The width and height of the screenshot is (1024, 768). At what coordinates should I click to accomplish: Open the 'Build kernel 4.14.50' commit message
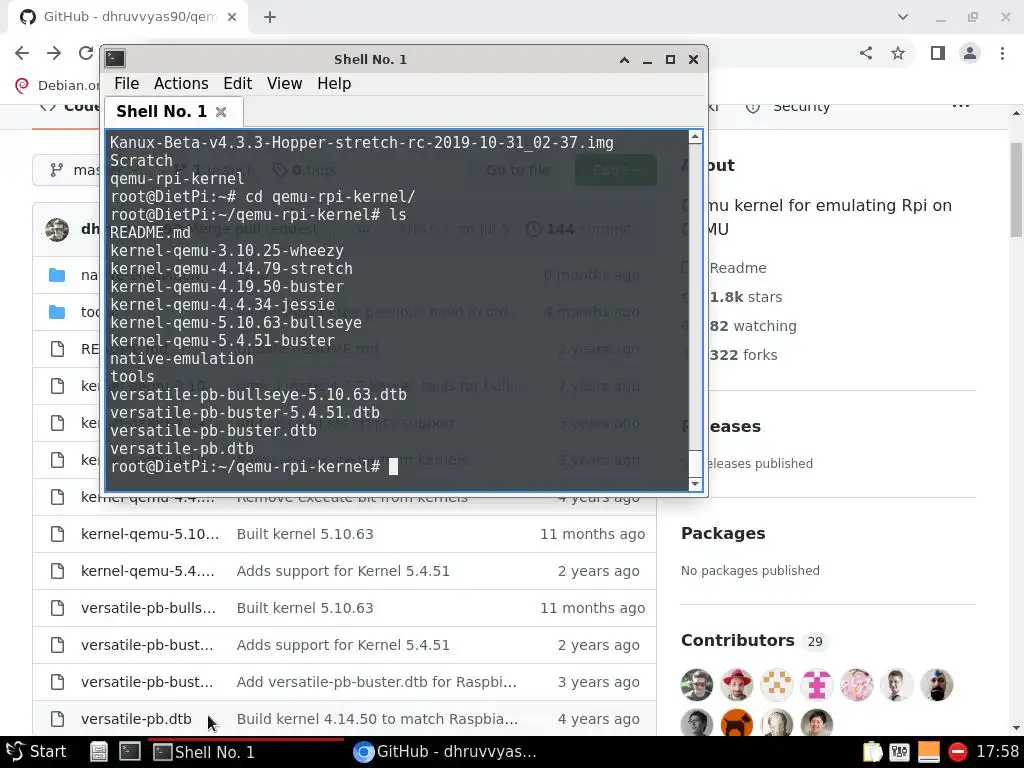coord(377,719)
